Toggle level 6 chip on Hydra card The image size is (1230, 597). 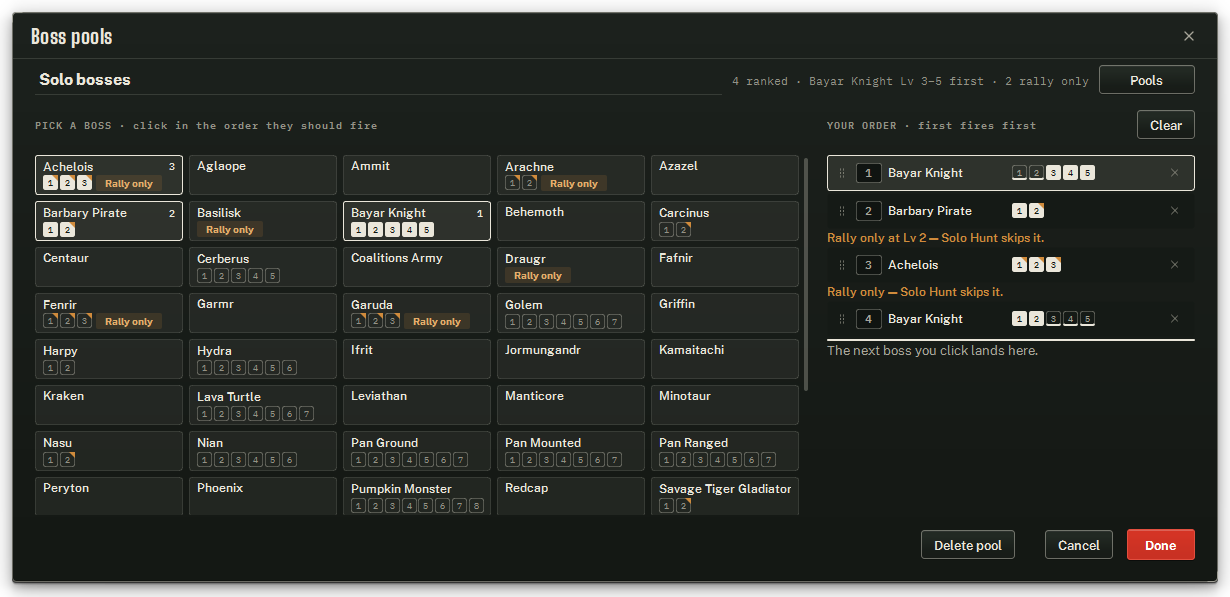coord(290,367)
